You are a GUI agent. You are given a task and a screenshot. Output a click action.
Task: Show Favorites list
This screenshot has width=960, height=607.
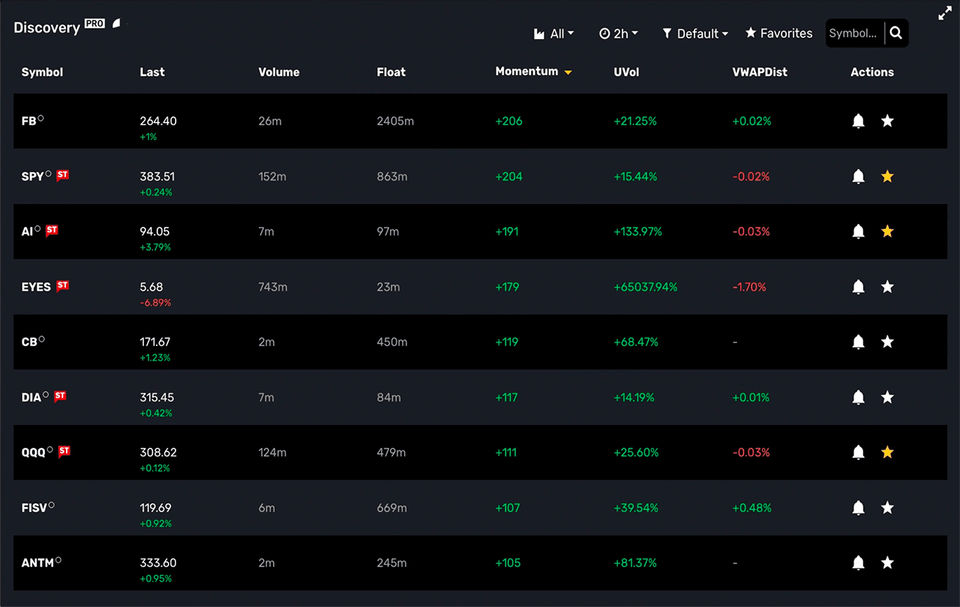click(779, 34)
